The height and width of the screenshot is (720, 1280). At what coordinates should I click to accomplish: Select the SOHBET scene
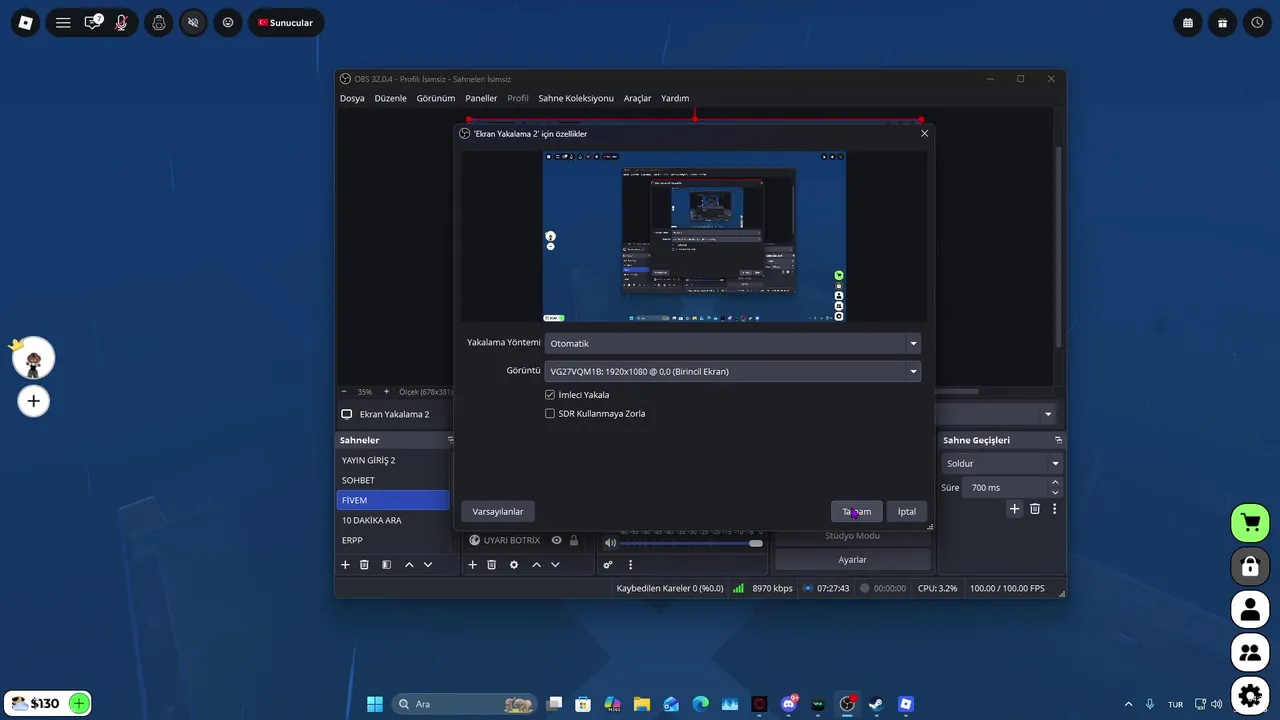393,480
